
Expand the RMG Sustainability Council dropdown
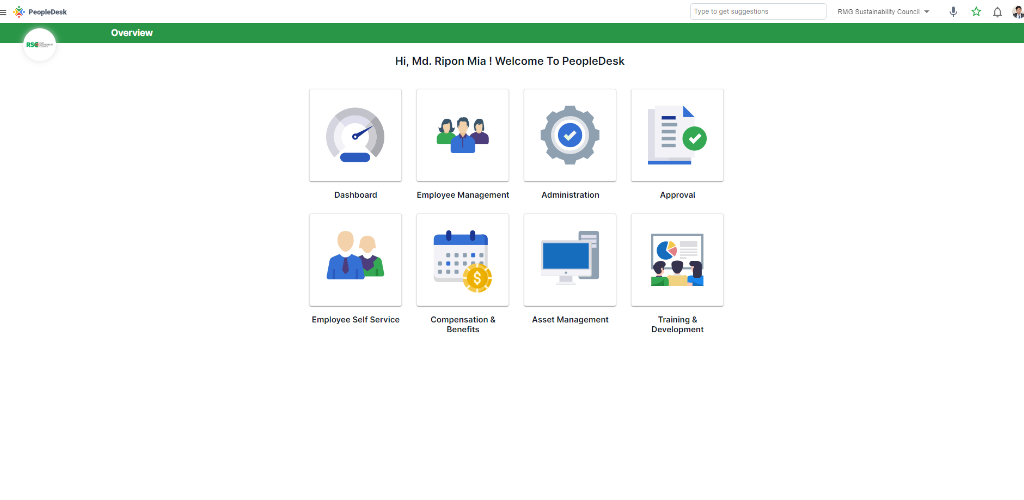click(x=884, y=12)
